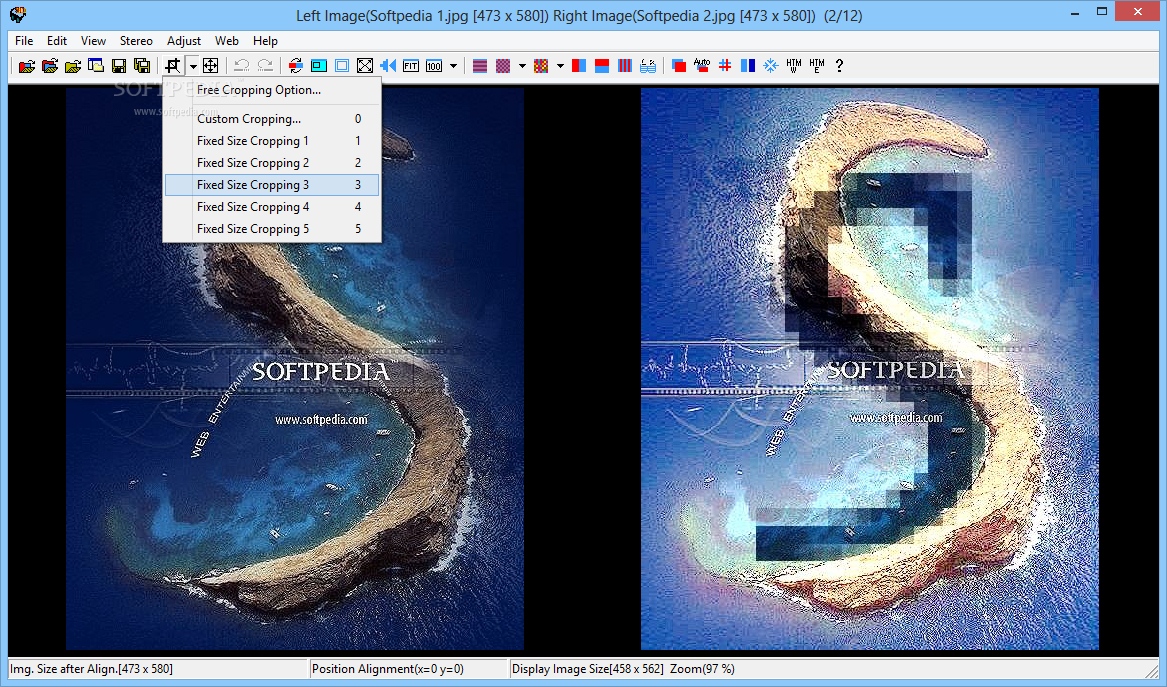The height and width of the screenshot is (687, 1167).
Task: Expand dropdown after multicolor checkered icon
Action: (x=560, y=65)
